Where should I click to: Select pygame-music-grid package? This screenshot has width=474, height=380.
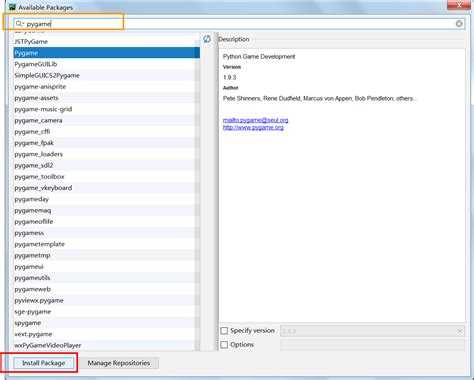[x=107, y=109]
